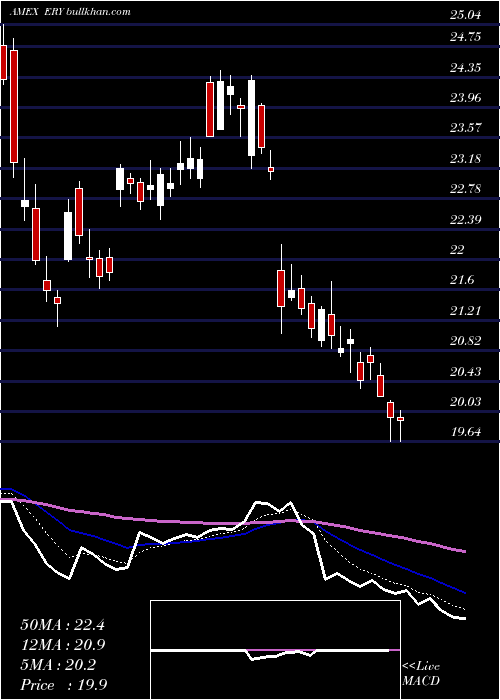Click the last candlestick near 19.9
Screen dimensions: 500x700
(400, 419)
